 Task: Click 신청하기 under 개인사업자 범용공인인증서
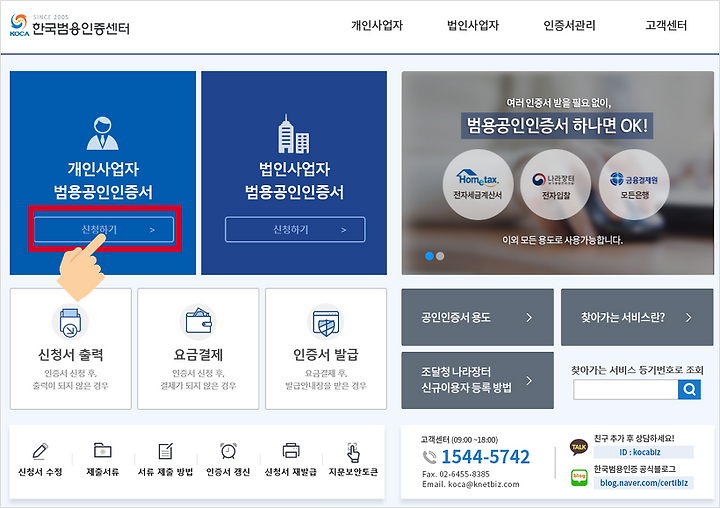coord(104,229)
